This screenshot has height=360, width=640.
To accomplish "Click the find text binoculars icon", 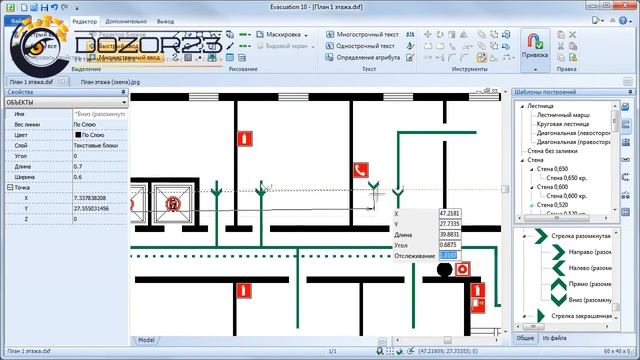I will 410,35.
